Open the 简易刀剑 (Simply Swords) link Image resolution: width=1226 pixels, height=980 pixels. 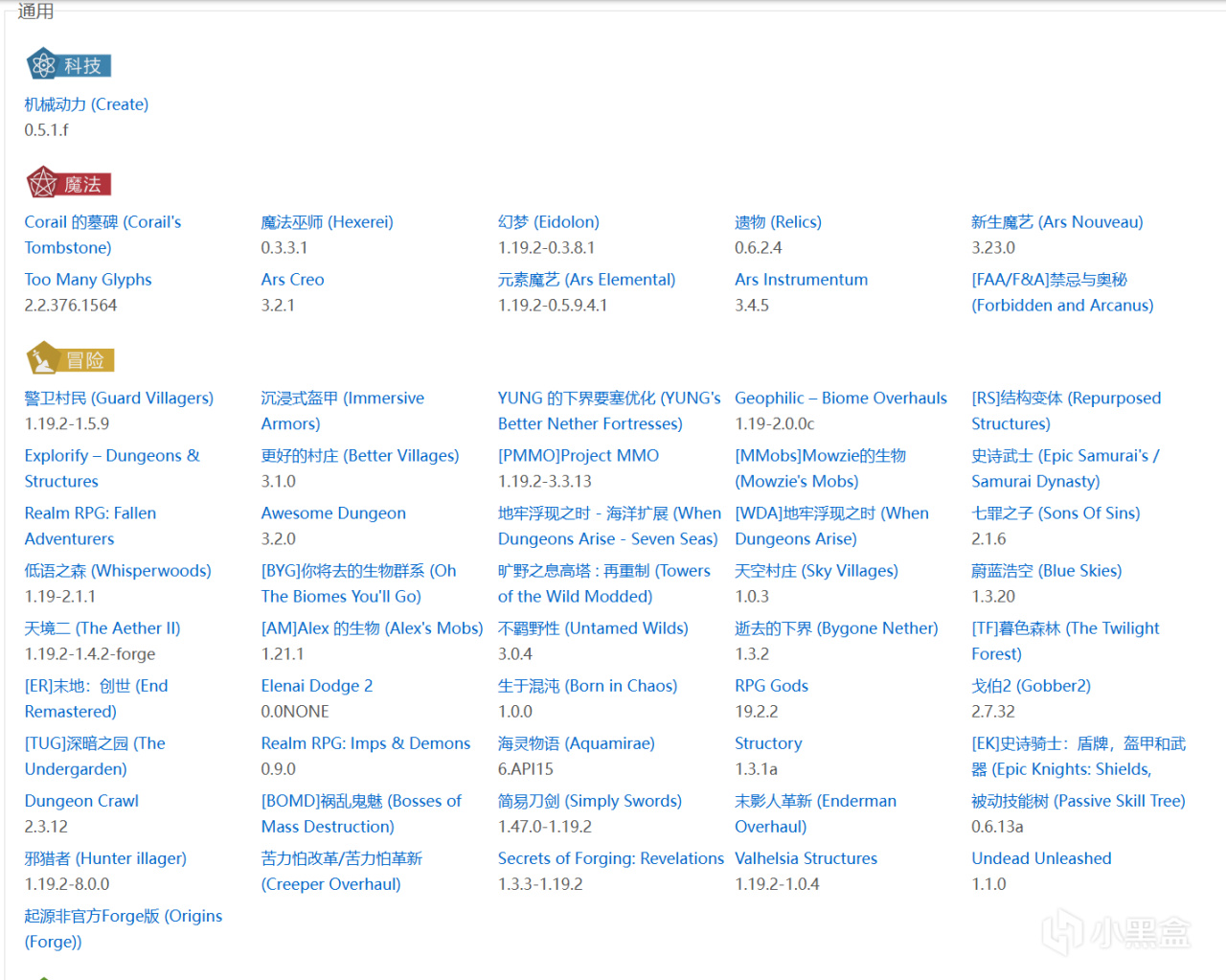point(590,801)
